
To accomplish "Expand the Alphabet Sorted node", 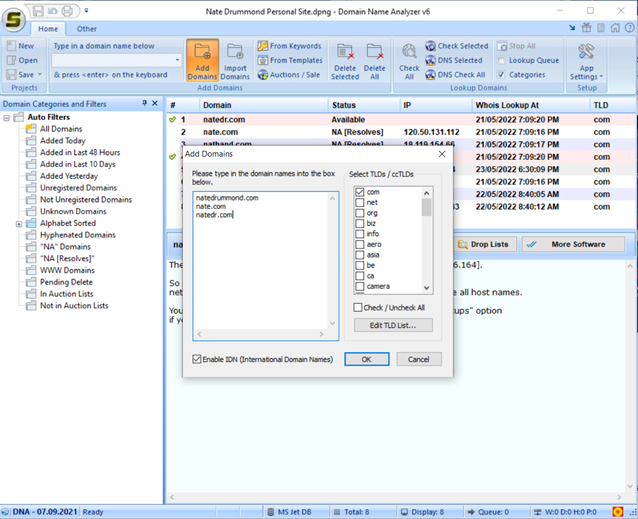I will pyautogui.click(x=19, y=224).
